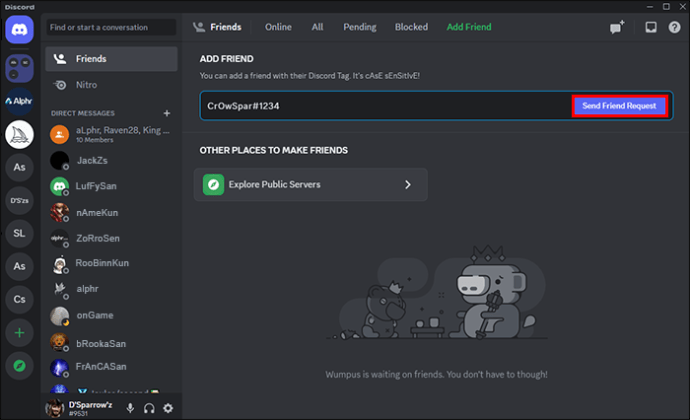
Task: Click the Friends heading in top bar
Action: pos(226,27)
